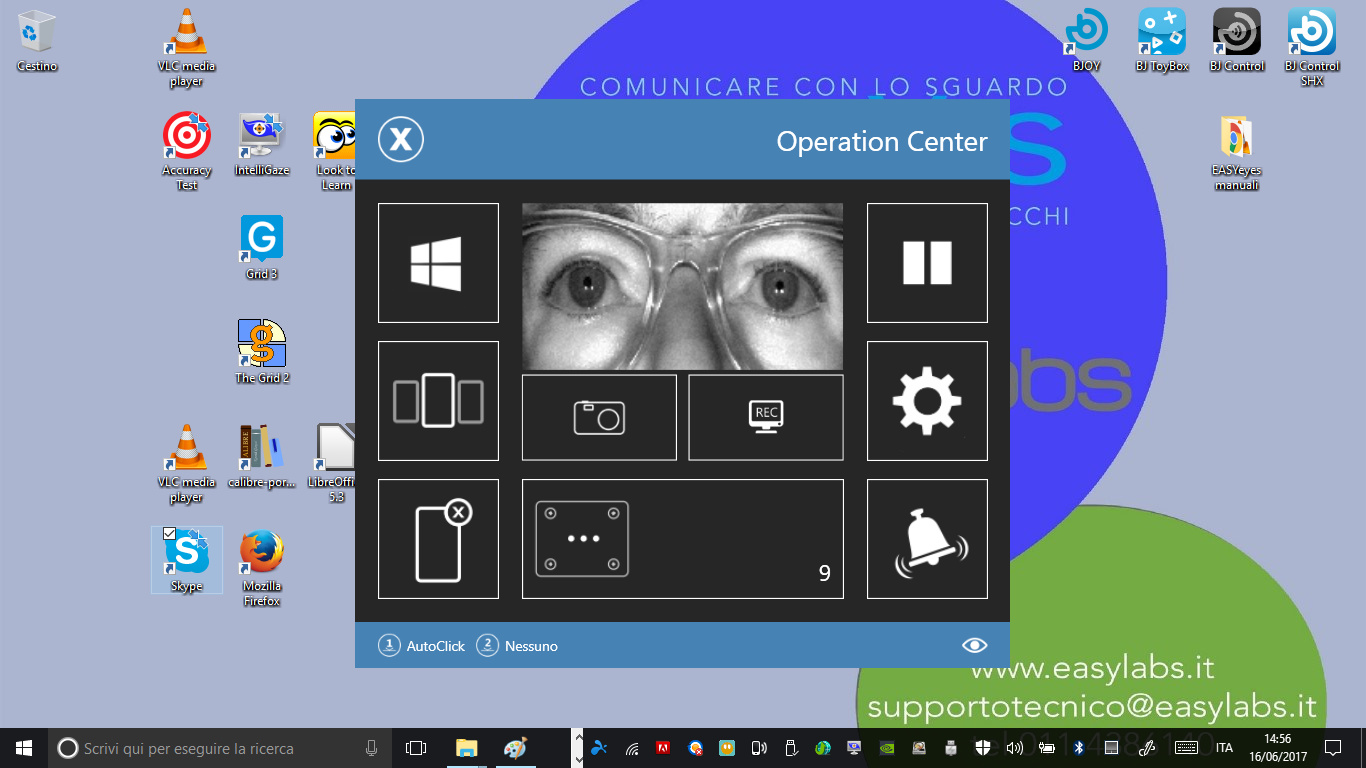This screenshot has height=768, width=1366.
Task: Select the LibreOffice 5.3 desktop icon
Action: click(335, 463)
